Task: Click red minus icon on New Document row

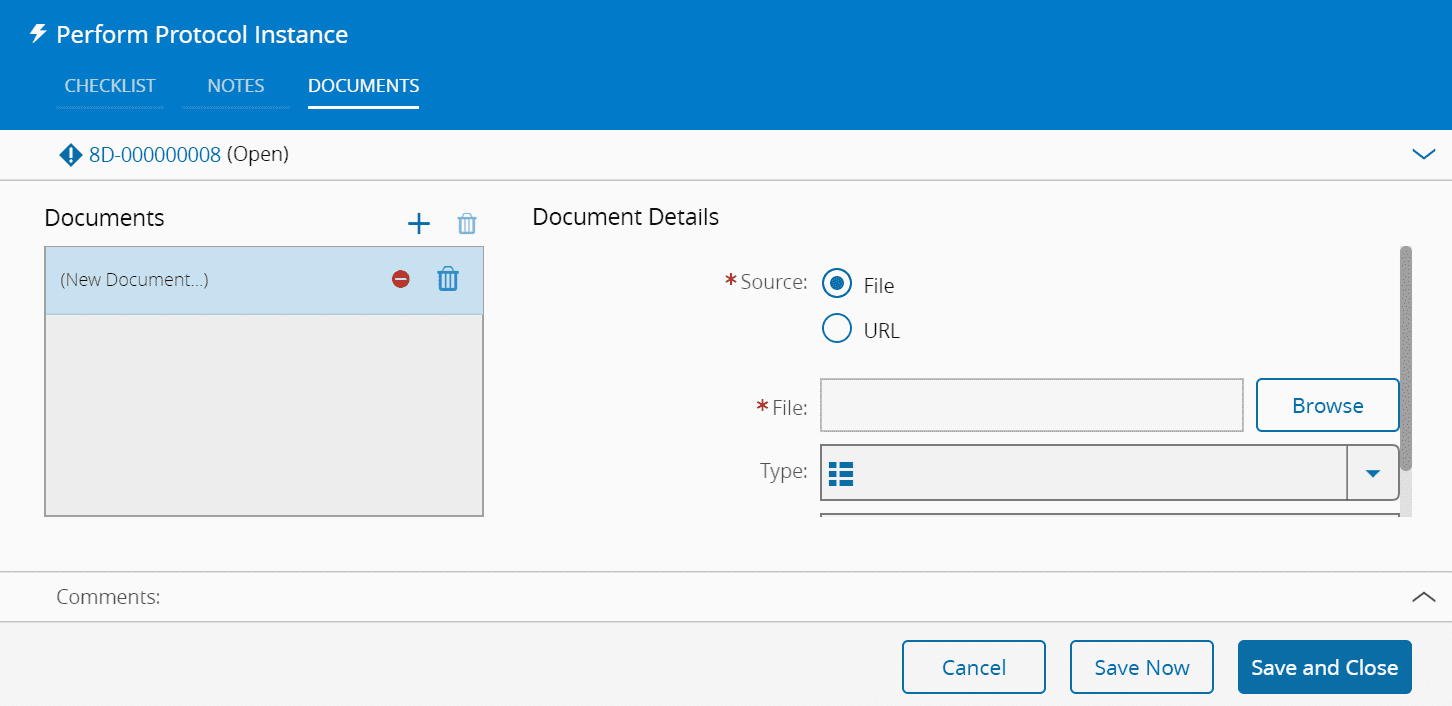Action: coord(401,280)
